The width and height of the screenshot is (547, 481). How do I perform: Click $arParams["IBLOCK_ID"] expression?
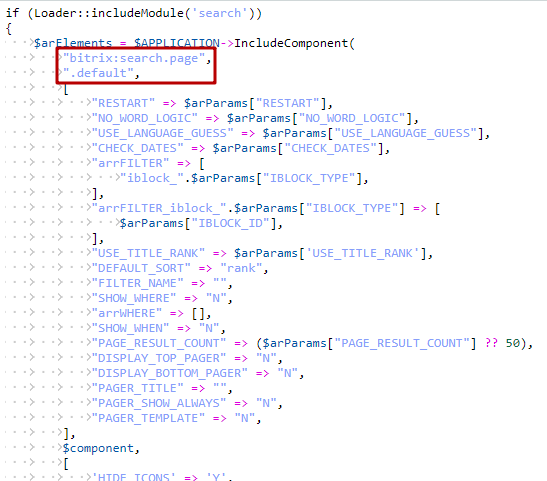(x=198, y=223)
